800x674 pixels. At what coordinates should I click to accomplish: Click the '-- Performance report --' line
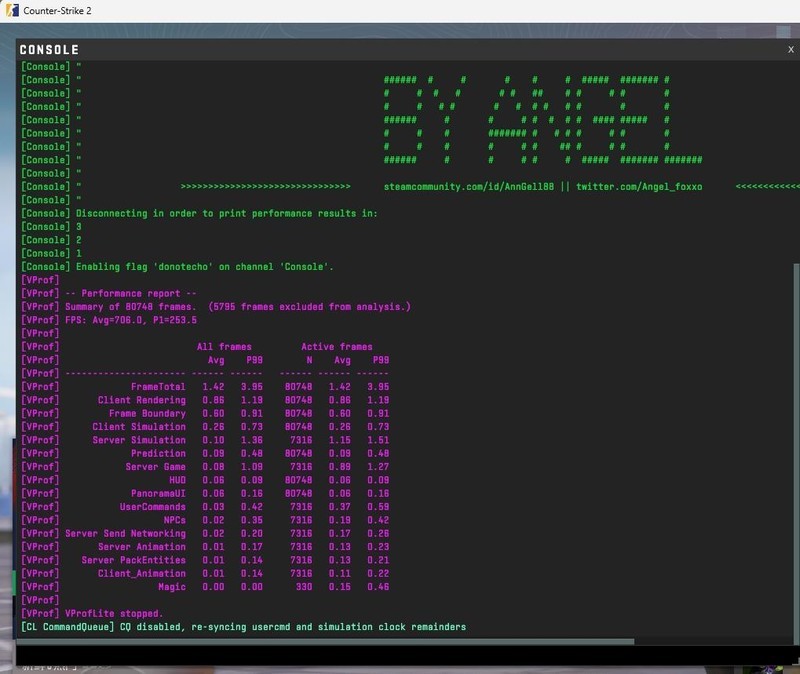109,293
